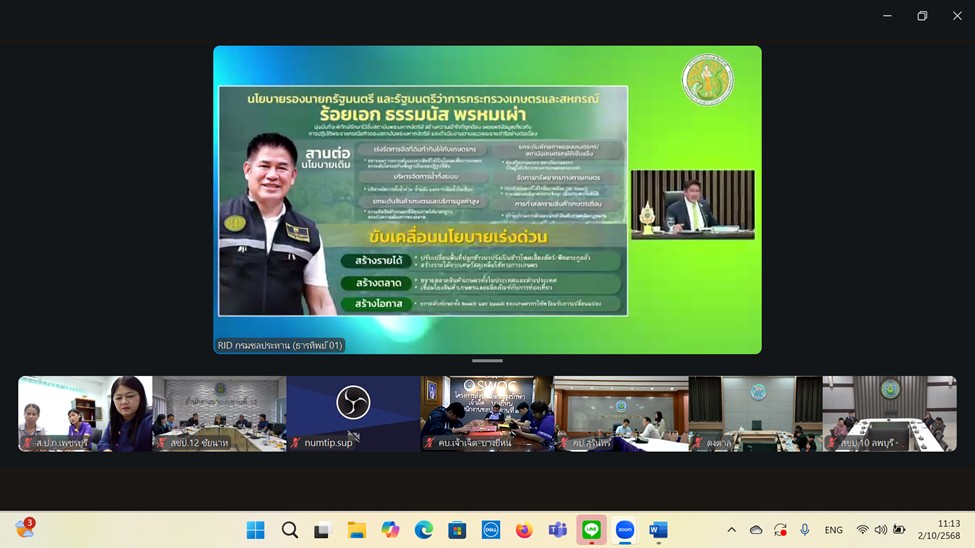Launch Copilot from the taskbar
The image size is (975, 548).
390,530
